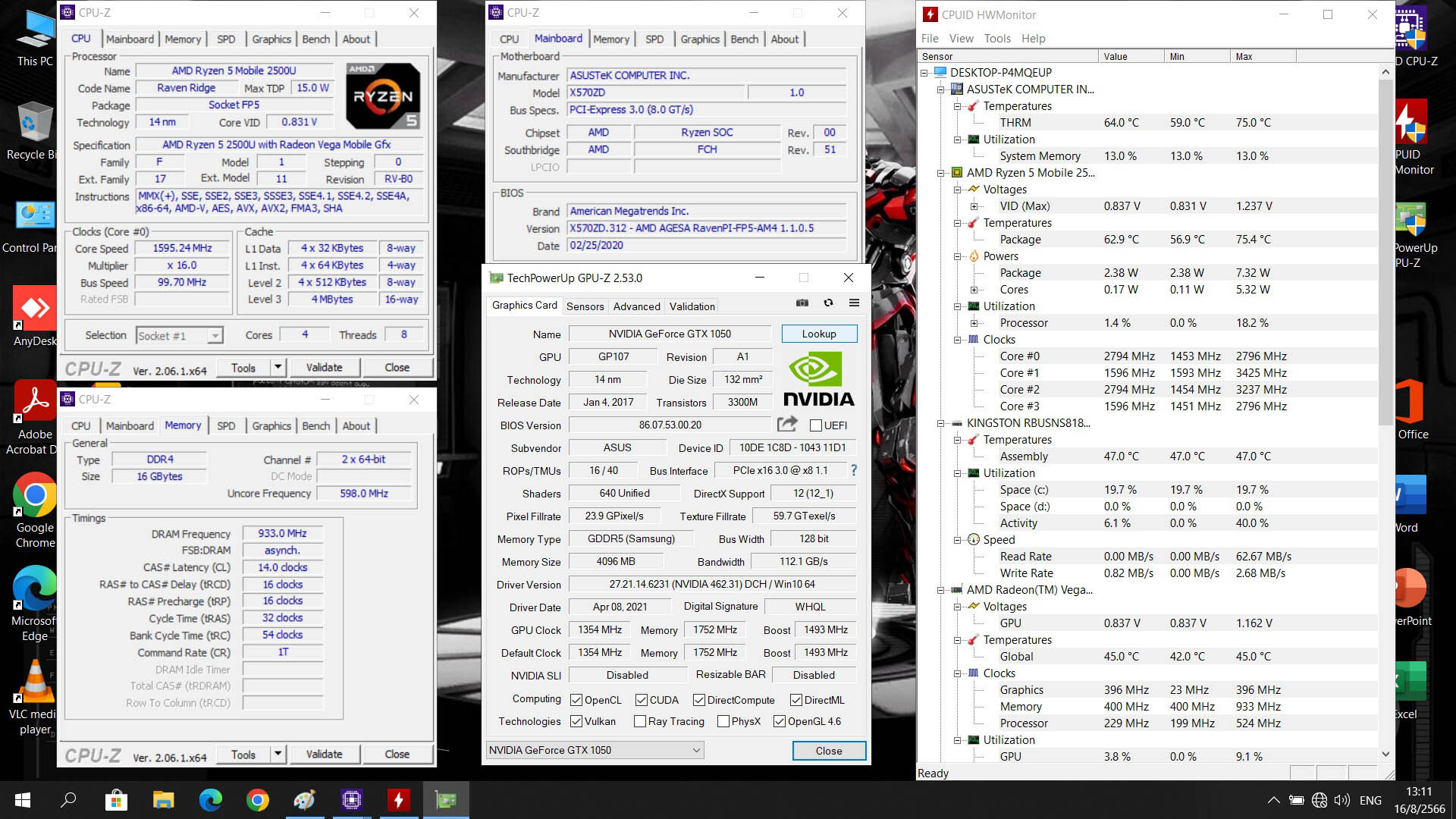Click the HWMonitor scroll down arrow
1456x819 pixels.
(1385, 754)
